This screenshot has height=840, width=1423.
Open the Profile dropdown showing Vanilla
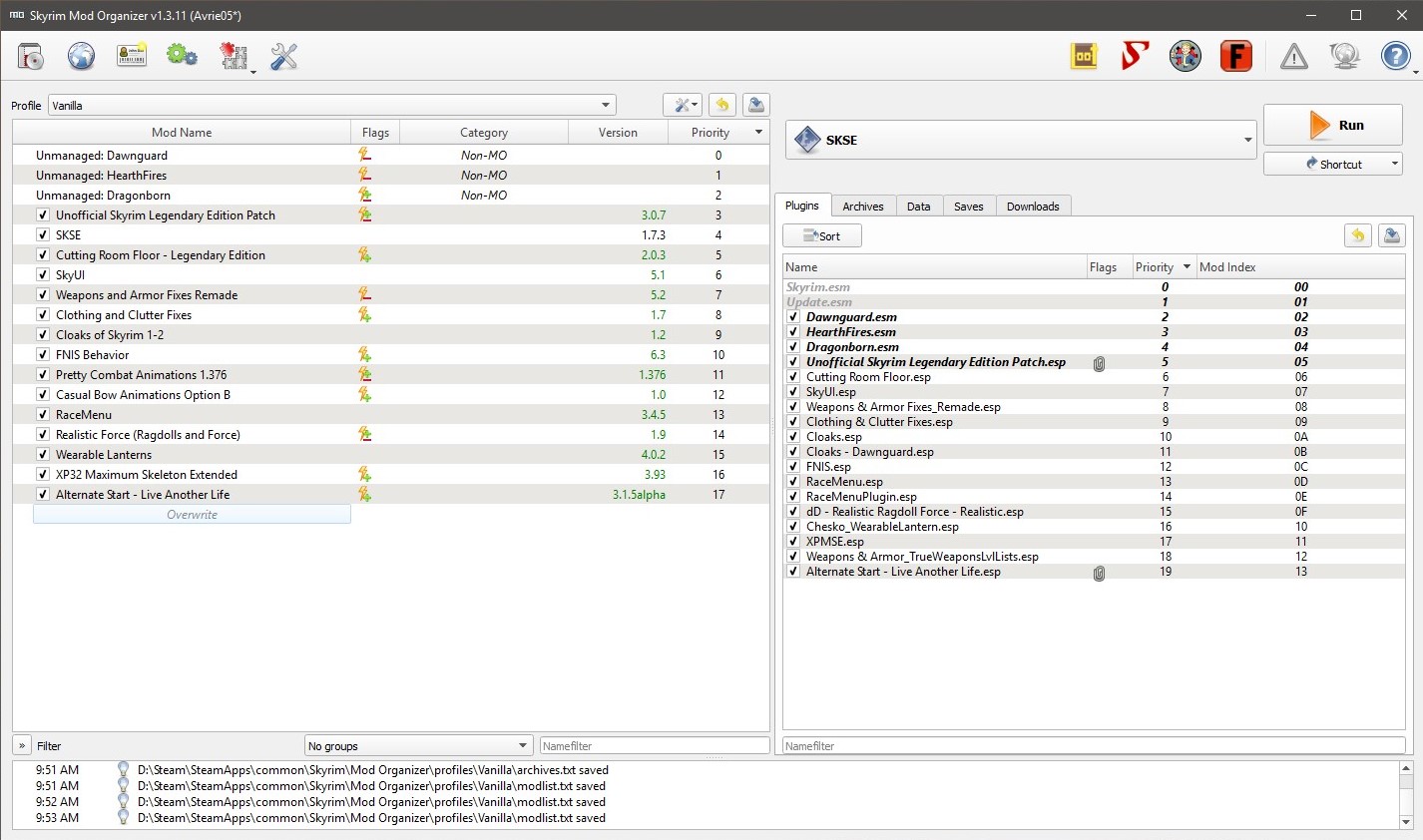coord(332,106)
